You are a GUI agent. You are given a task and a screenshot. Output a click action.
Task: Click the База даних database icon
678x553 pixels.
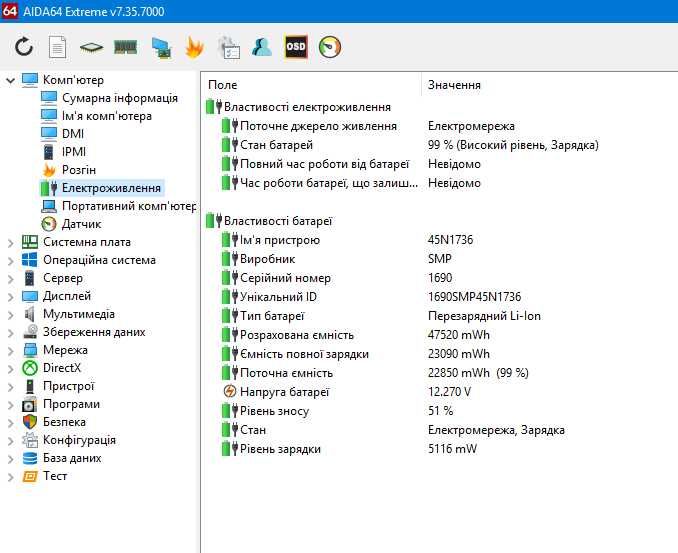(30, 458)
